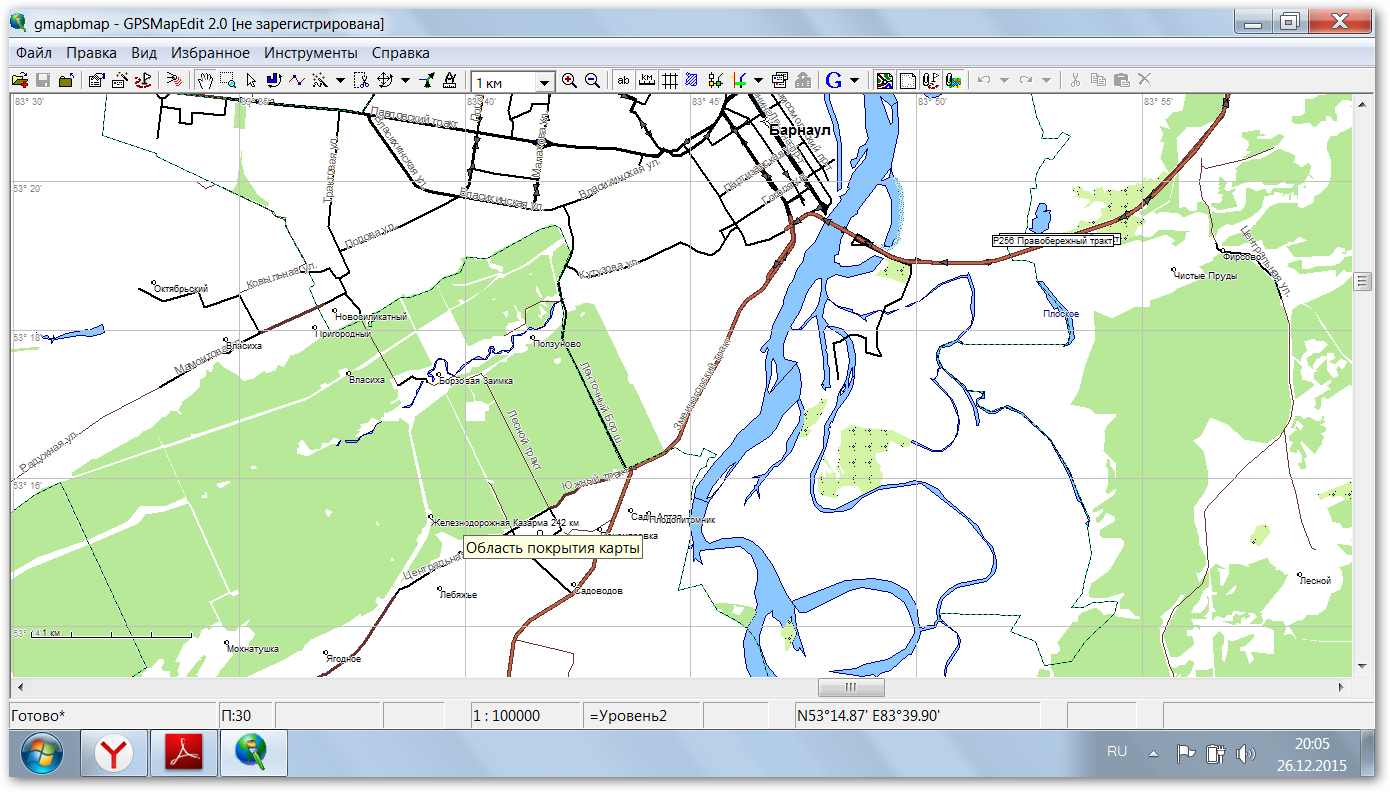Click the Copy icon
The width and height of the screenshot is (1390, 792).
(x=1098, y=80)
